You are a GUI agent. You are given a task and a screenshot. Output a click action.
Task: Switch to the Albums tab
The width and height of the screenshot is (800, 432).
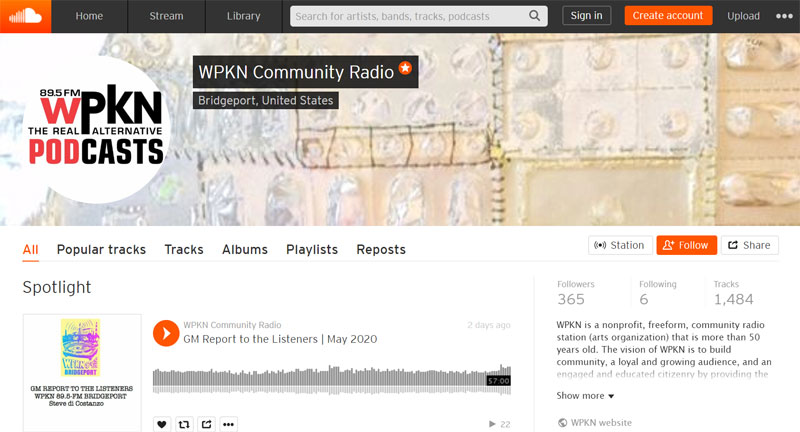click(x=245, y=249)
